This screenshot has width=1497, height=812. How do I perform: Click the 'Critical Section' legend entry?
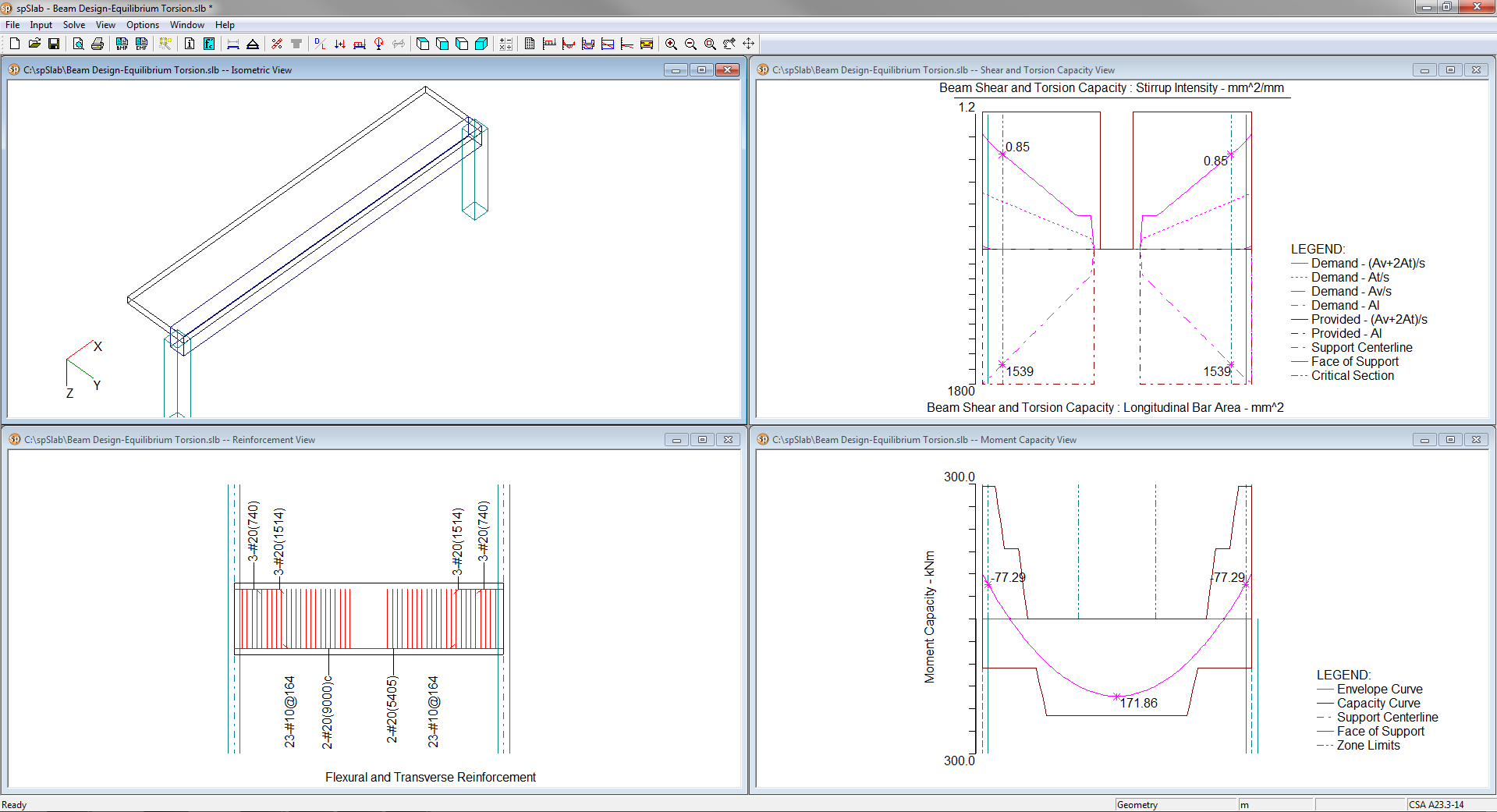(1352, 376)
